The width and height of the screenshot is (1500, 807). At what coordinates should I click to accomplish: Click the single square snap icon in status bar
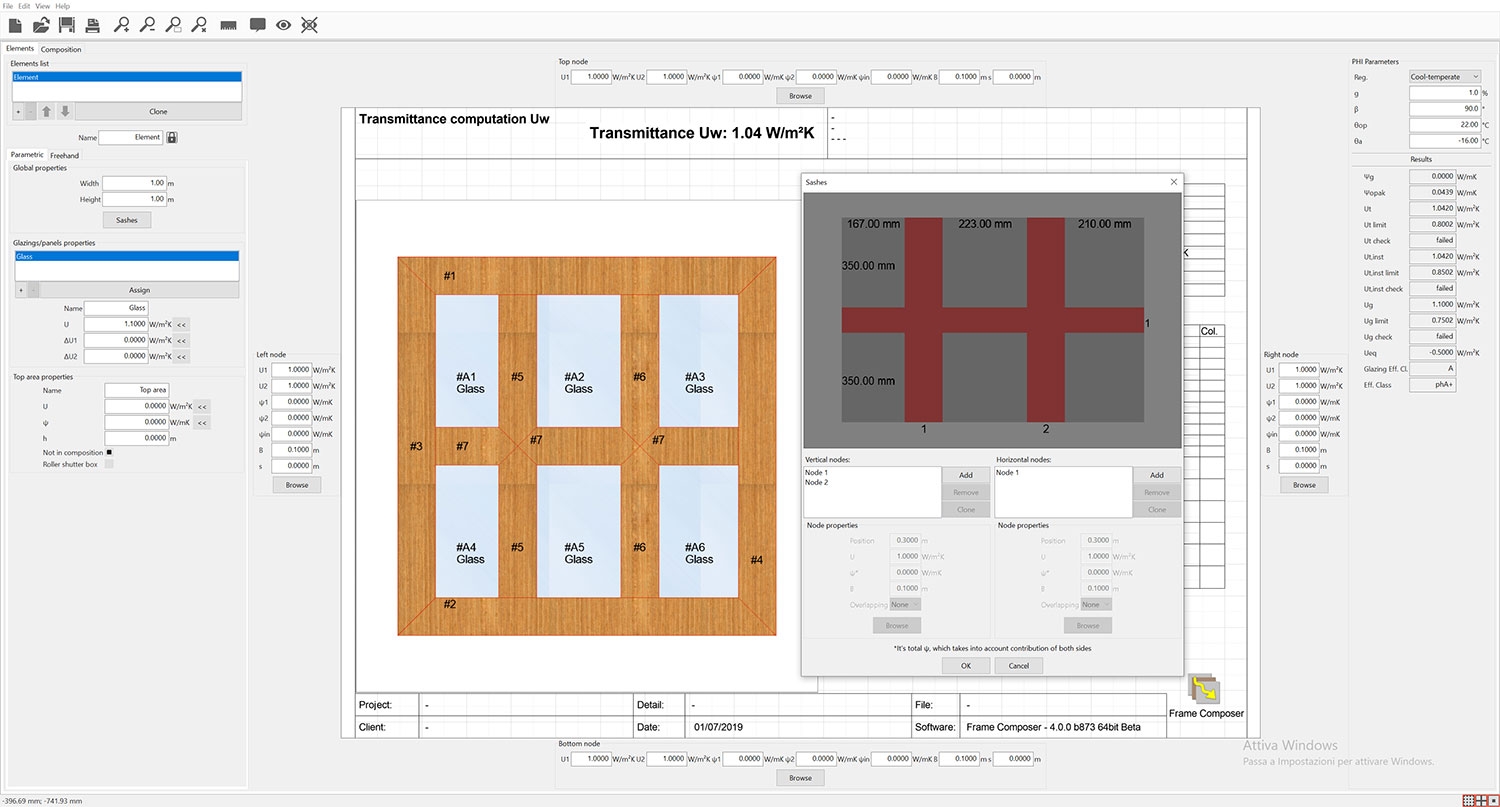(x=1492, y=800)
